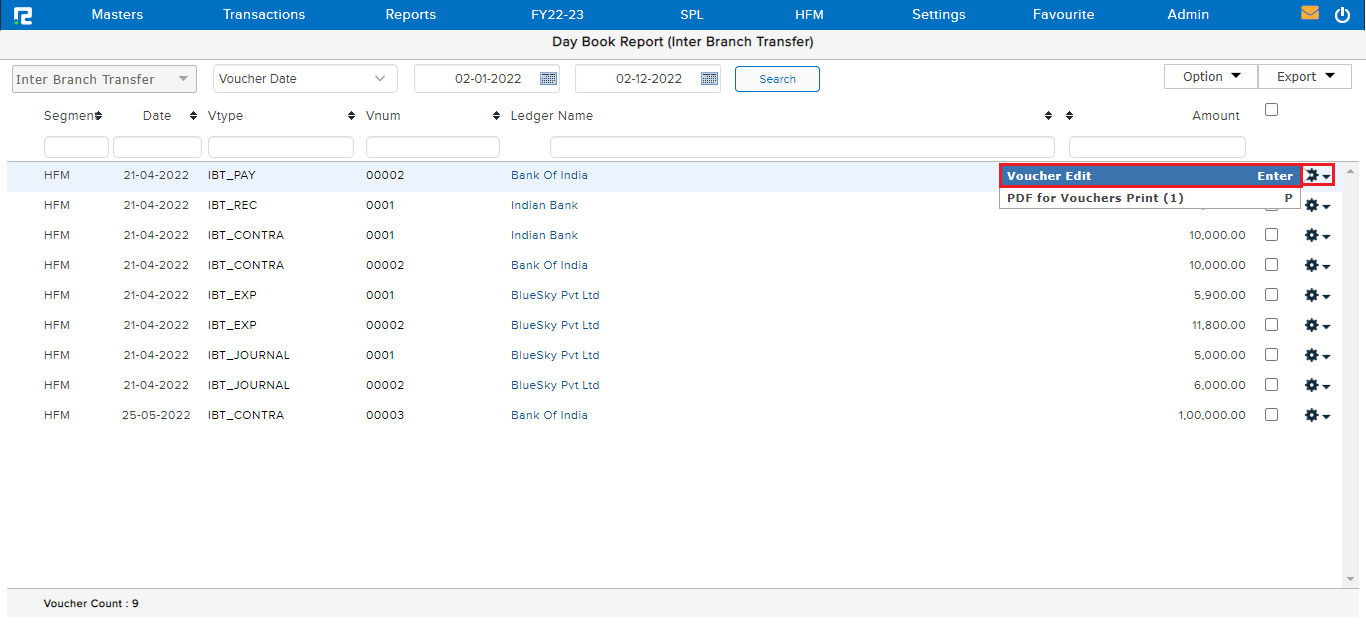Click the app logo icon at top-left
This screenshot has height=625, width=1366.
22,15
